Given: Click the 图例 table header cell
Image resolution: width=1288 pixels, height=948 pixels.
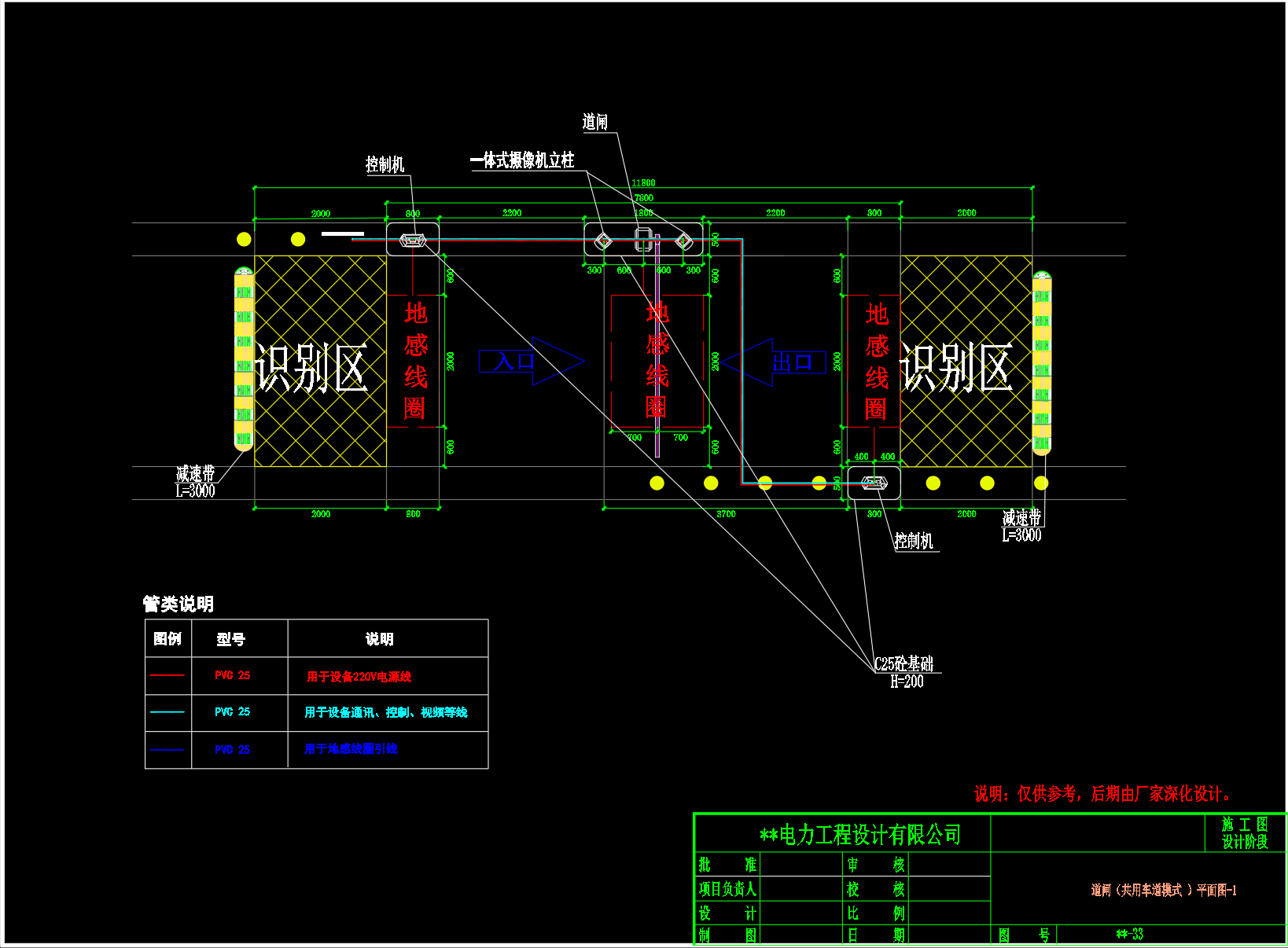Looking at the screenshot, I should (167, 638).
